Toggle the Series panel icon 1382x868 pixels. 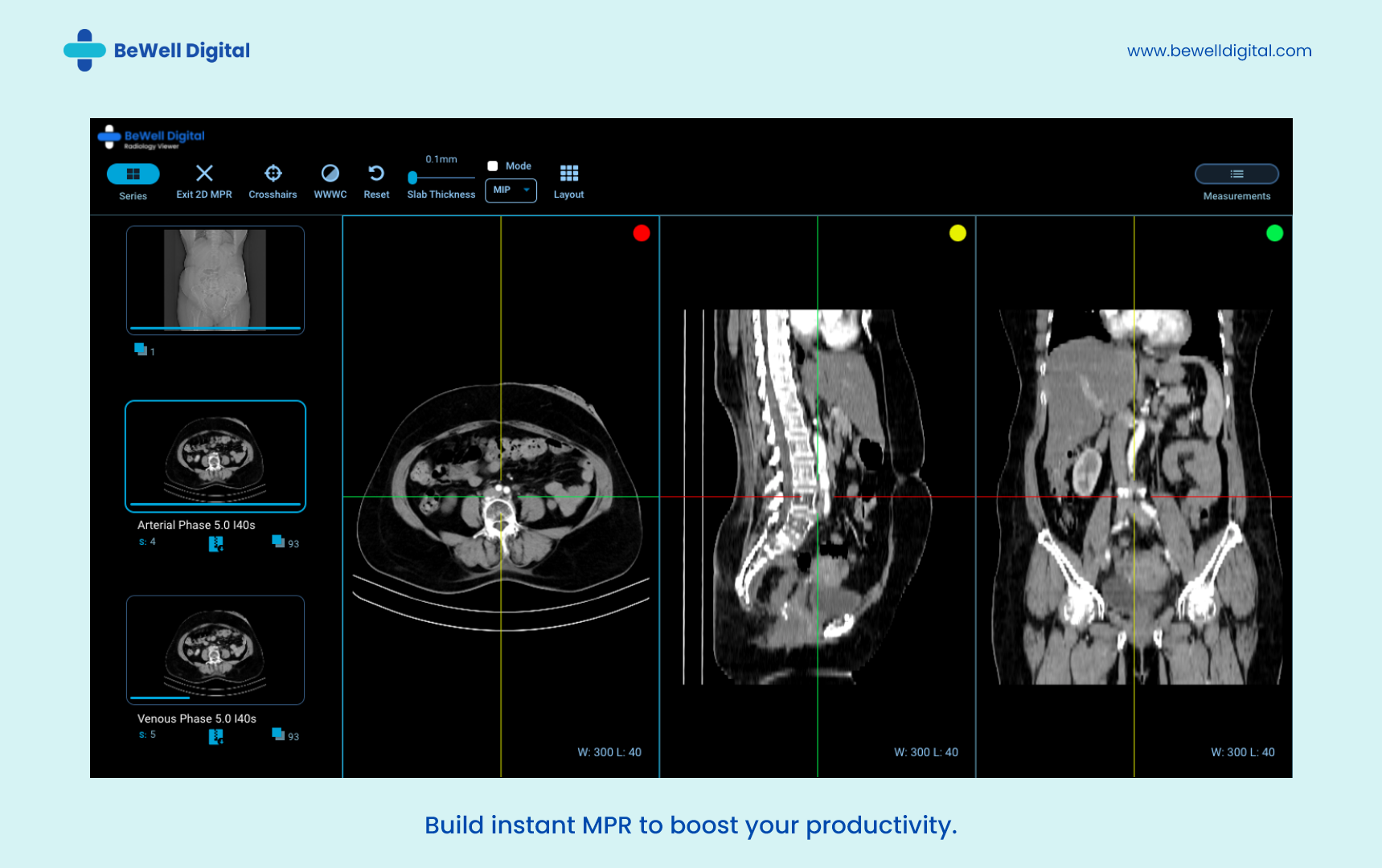click(133, 173)
